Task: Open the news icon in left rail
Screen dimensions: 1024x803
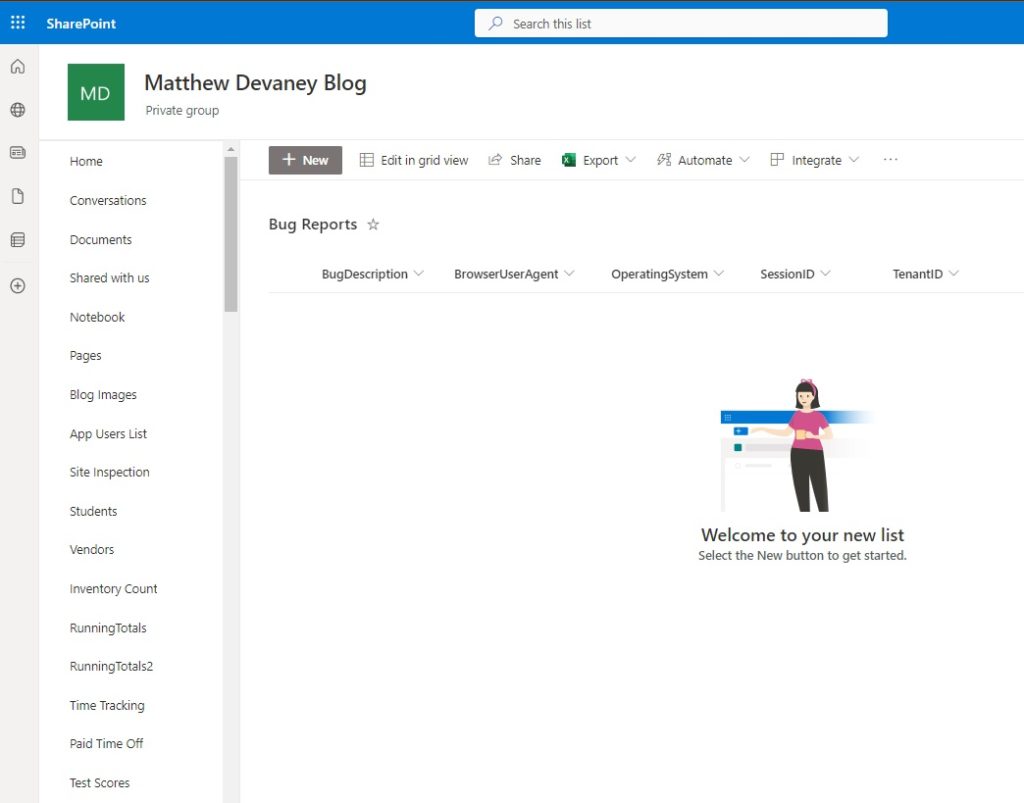Action: pyautogui.click(x=18, y=153)
